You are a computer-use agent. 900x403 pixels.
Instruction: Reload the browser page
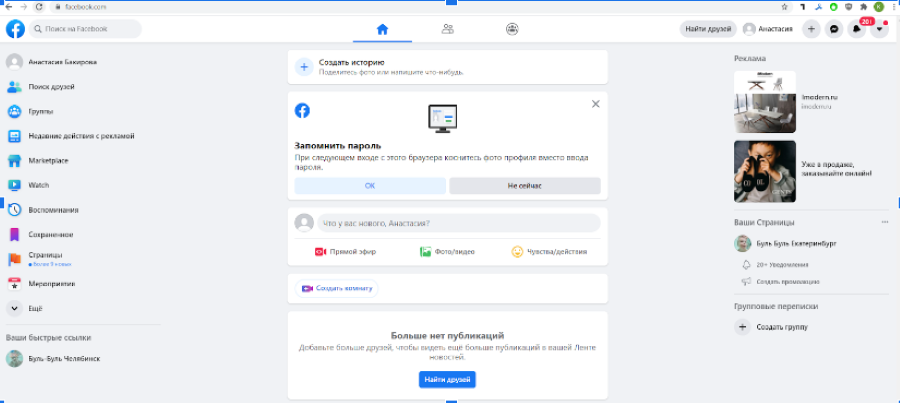(39, 7)
